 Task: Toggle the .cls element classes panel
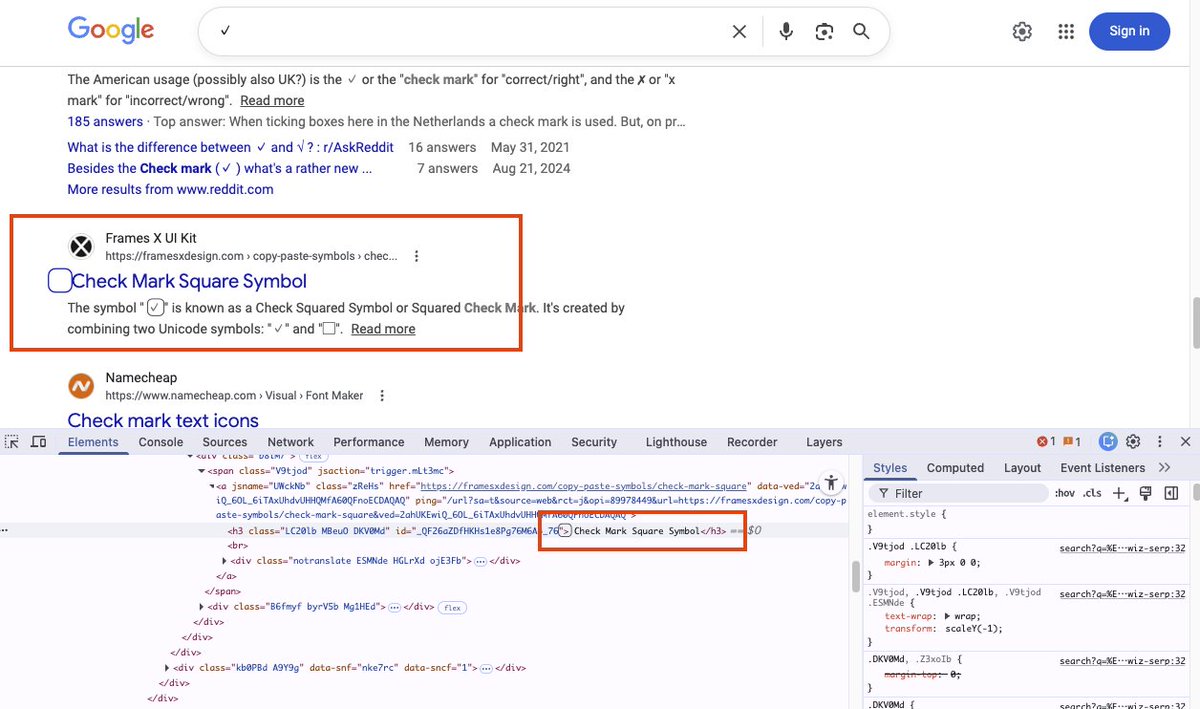[1092, 493]
